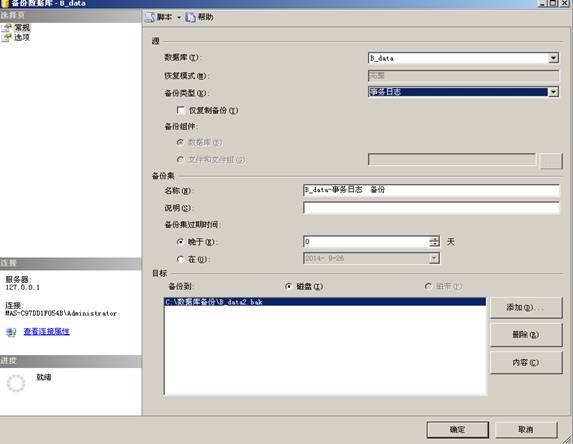573x444 pixels.
Task: Select the 在 date radio button
Action: pos(180,259)
